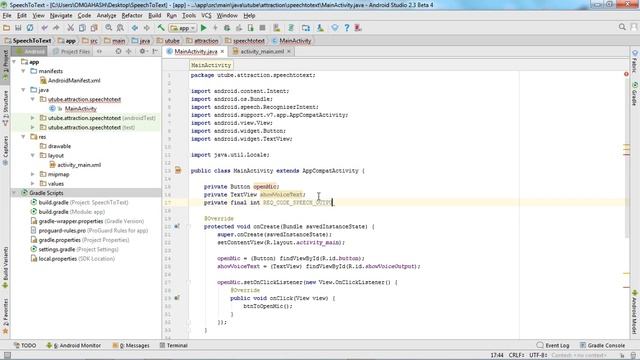This screenshot has width=640, height=360.
Task: Toggle the Build Variants side tab
Action: coord(5,268)
